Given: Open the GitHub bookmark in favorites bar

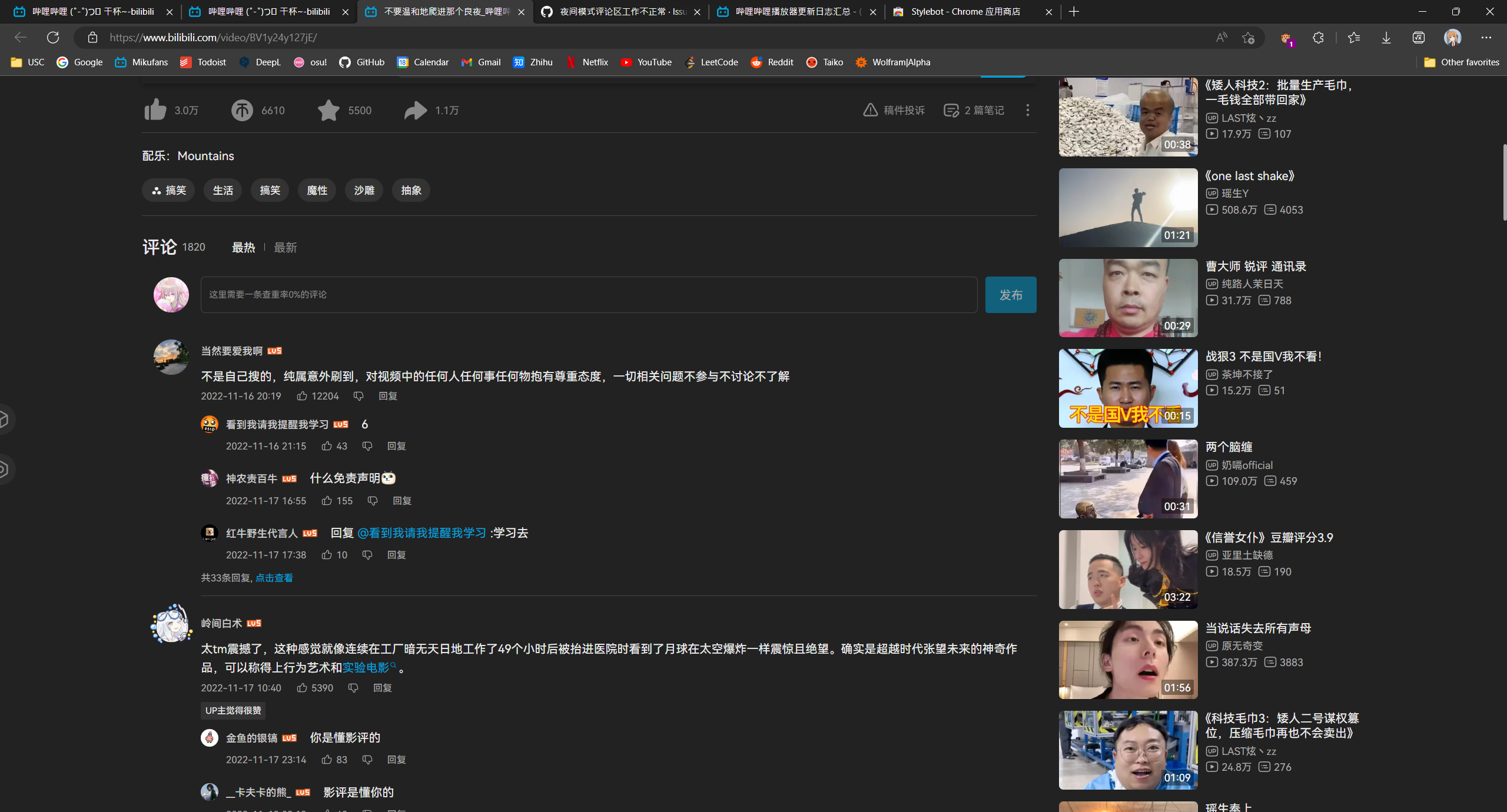Looking at the screenshot, I should (x=361, y=62).
